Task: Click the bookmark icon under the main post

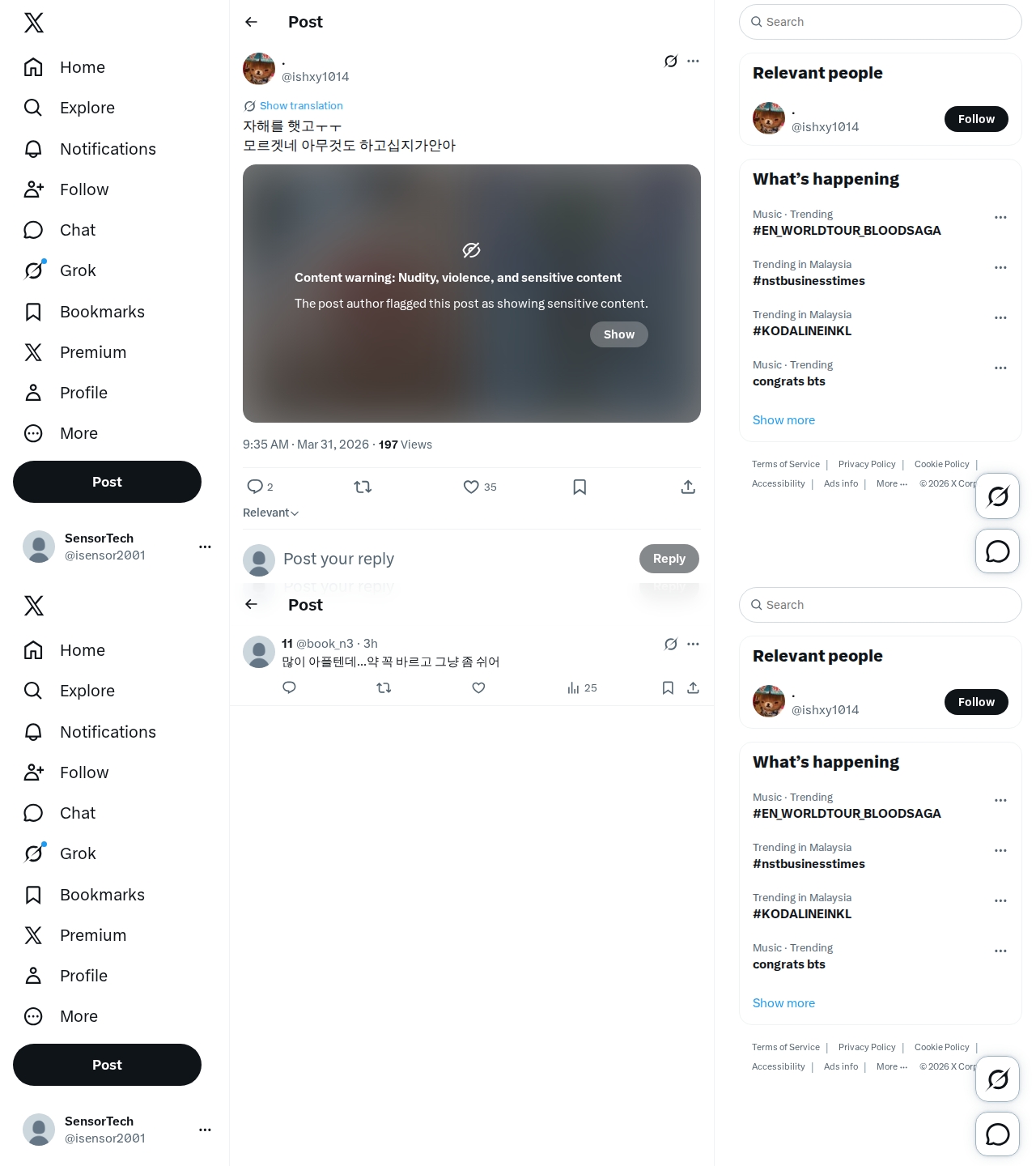Action: pos(580,487)
